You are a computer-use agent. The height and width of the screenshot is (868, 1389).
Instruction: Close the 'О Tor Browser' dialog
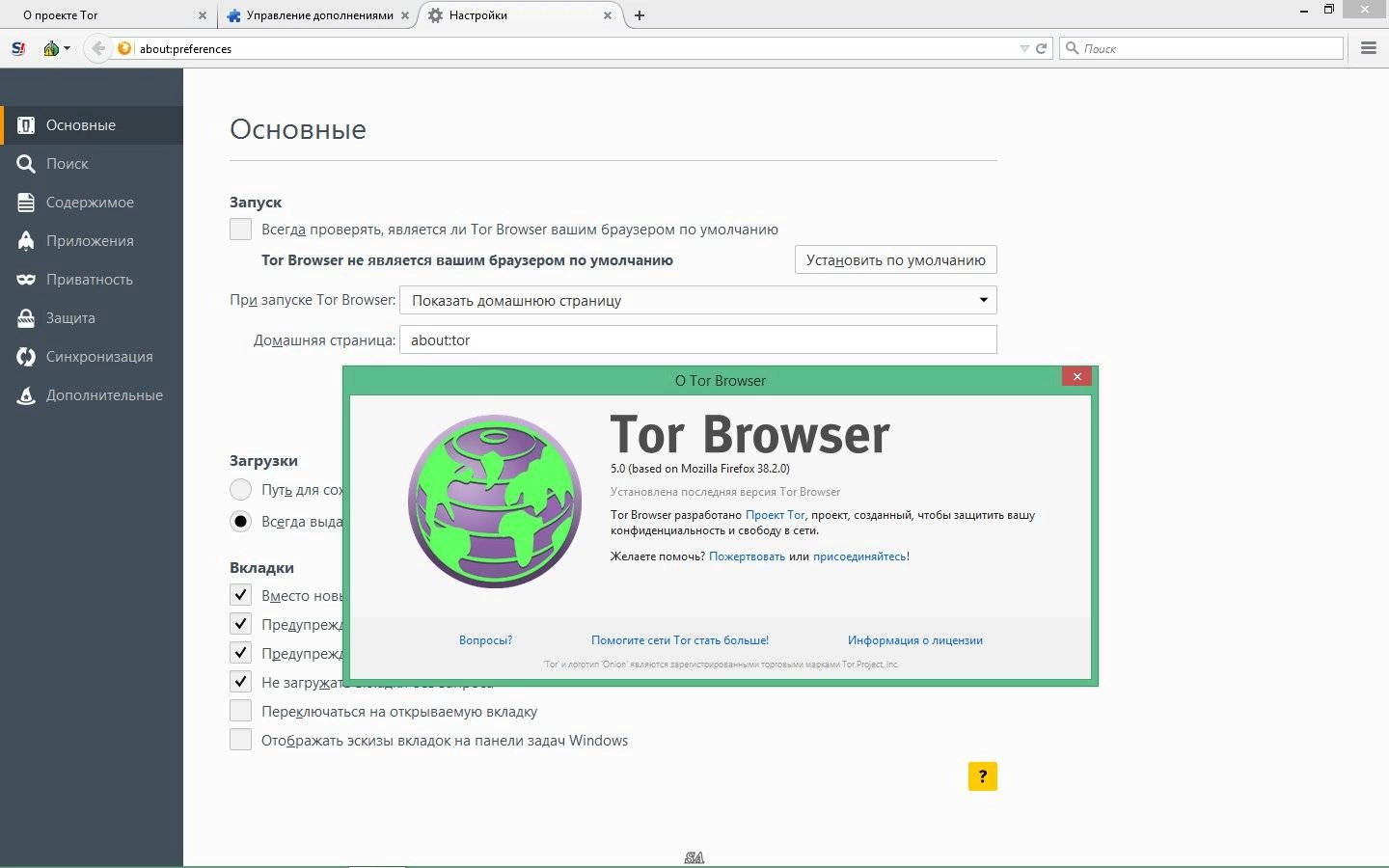[x=1076, y=376]
